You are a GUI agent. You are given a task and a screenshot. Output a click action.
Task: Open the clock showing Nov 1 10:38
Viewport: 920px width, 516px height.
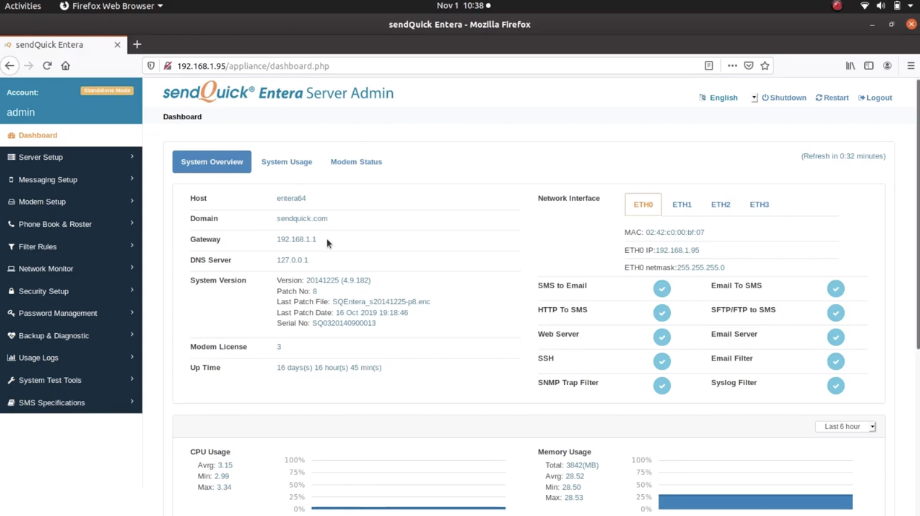pos(464,6)
